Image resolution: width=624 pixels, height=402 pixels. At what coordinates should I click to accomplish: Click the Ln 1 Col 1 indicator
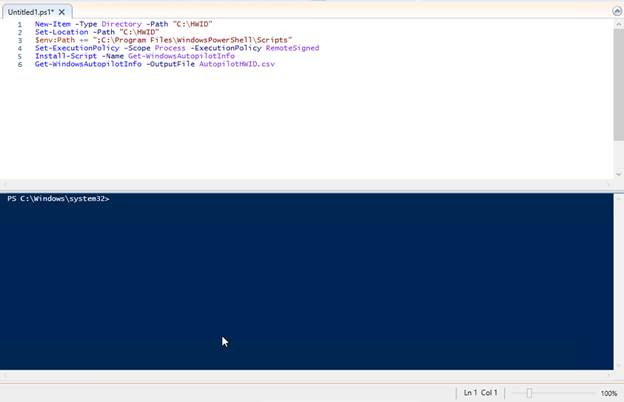click(x=481, y=394)
